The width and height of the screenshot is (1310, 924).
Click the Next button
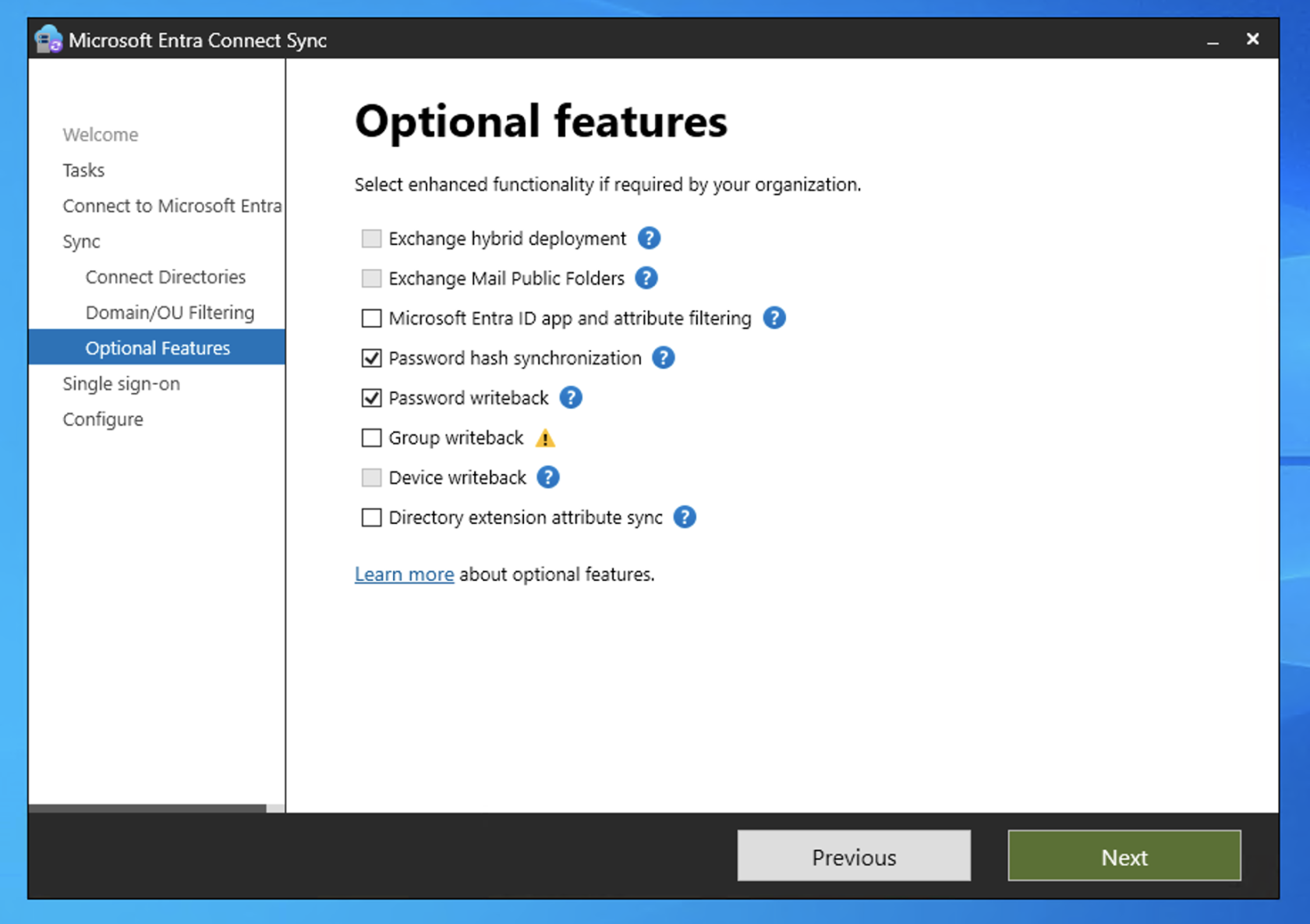coord(1124,856)
